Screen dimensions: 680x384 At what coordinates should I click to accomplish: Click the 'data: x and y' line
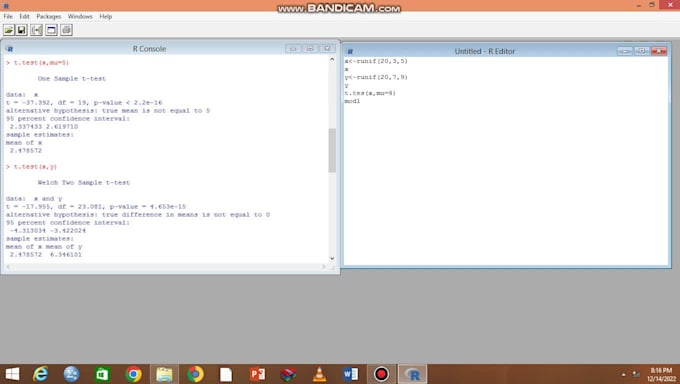[34, 199]
